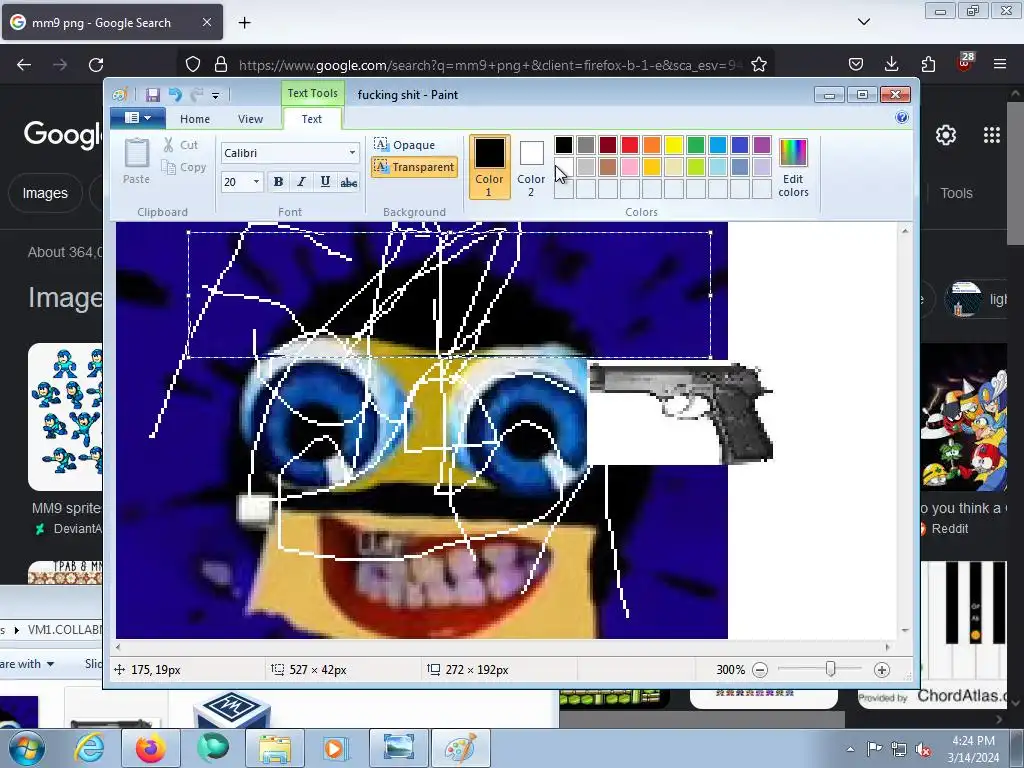Click the extension icon with the 28 badge

pyautogui.click(x=965, y=63)
